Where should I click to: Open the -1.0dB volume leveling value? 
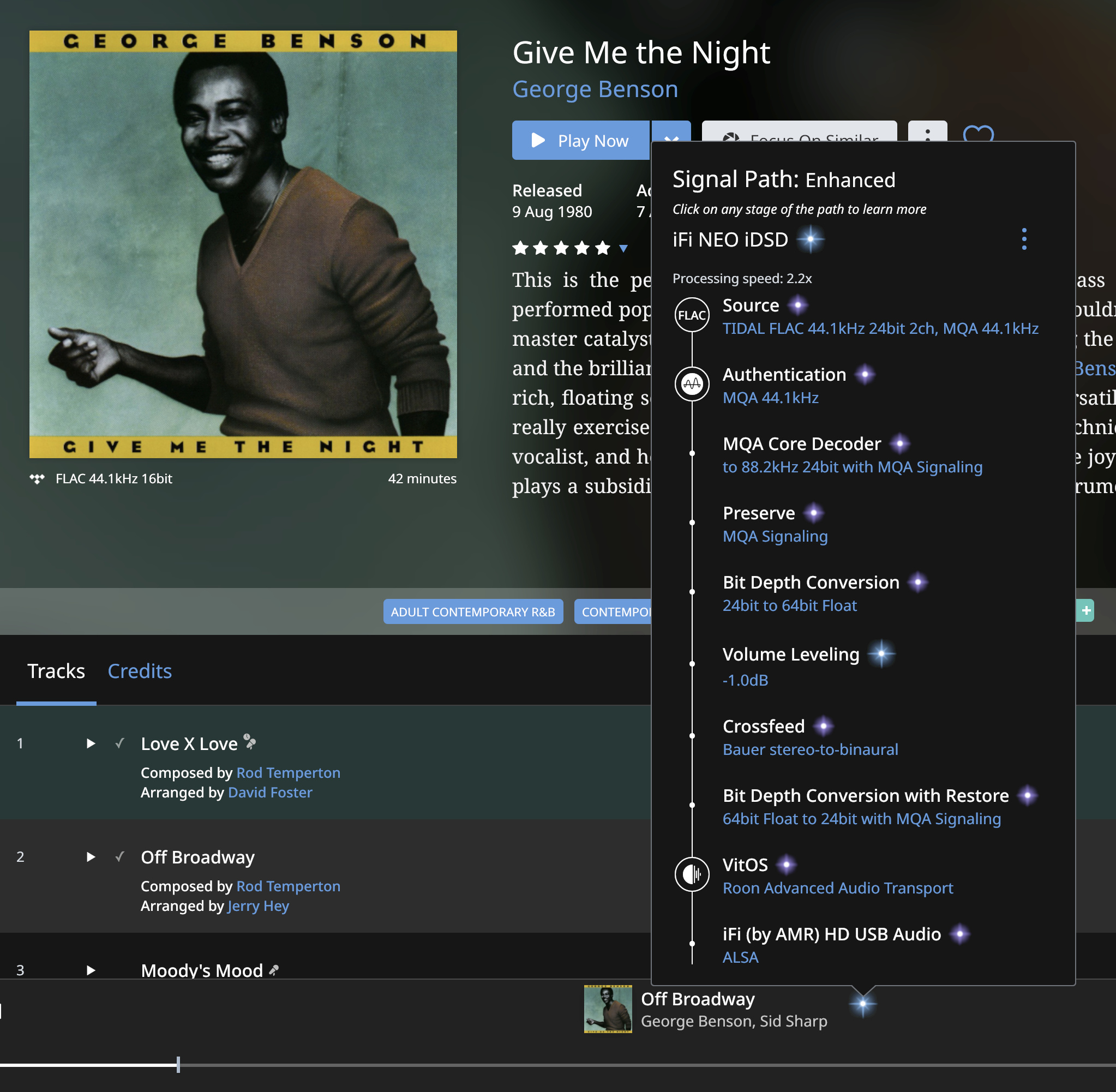tap(745, 680)
